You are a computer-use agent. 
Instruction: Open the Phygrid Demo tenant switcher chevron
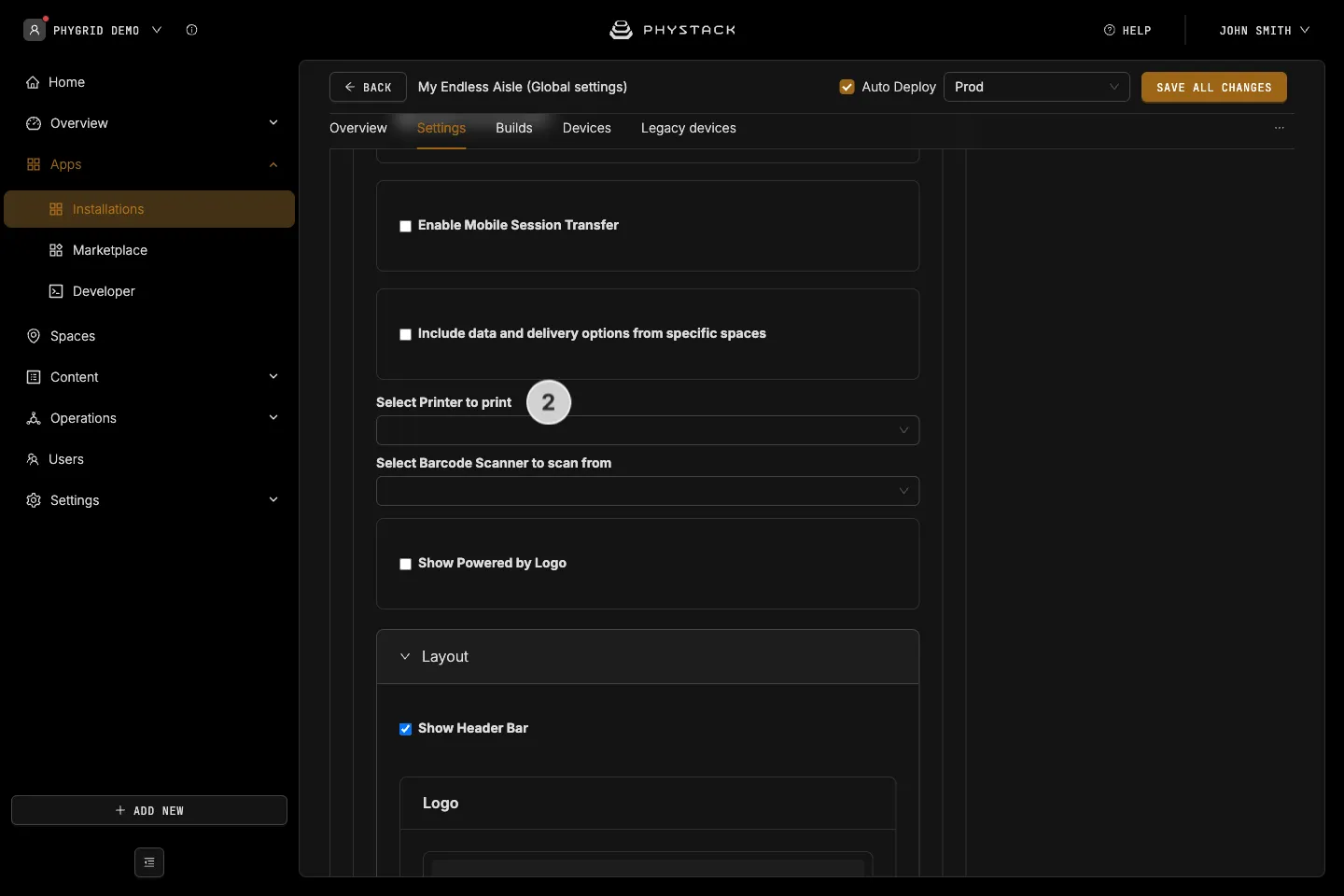[157, 30]
